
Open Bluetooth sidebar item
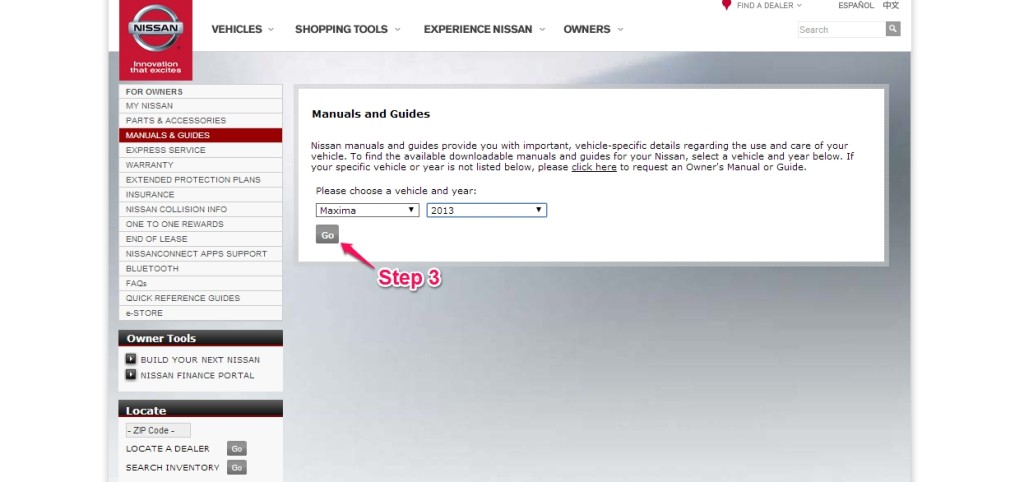pos(200,268)
